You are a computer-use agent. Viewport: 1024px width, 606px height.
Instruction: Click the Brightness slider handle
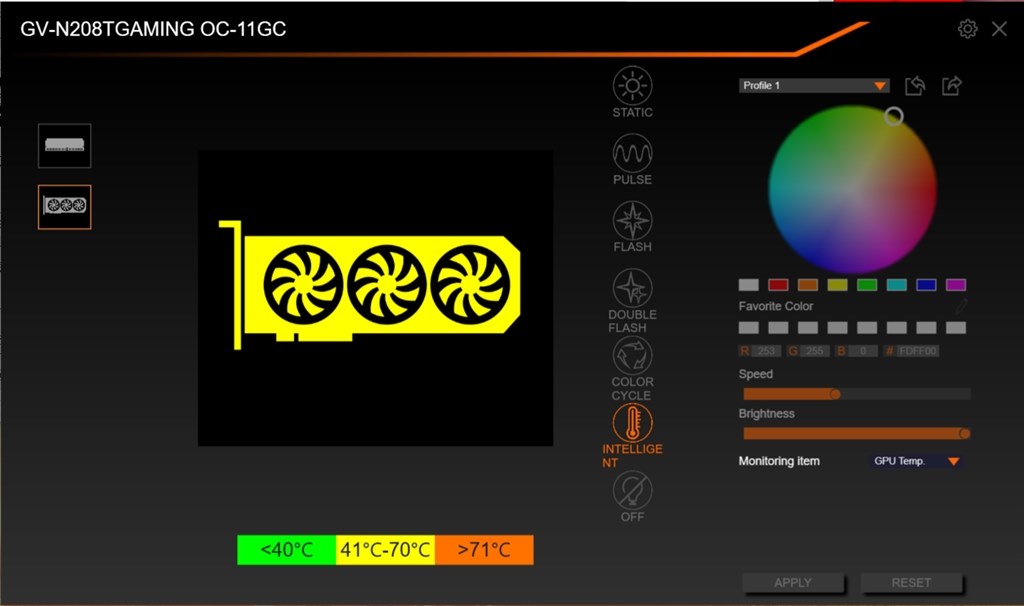tap(965, 434)
